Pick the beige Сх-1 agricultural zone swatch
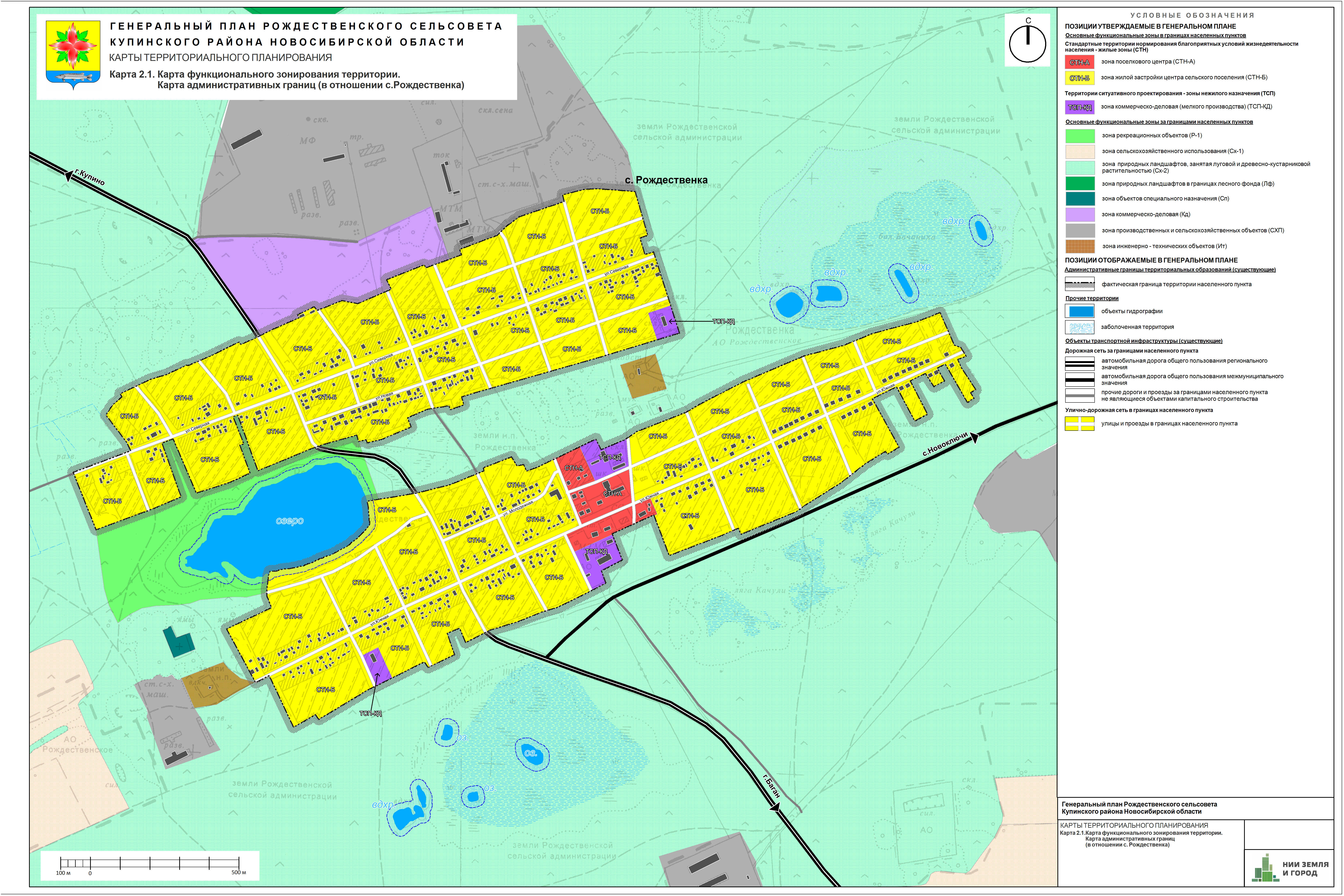The height and width of the screenshot is (896, 1344). tap(1080, 151)
